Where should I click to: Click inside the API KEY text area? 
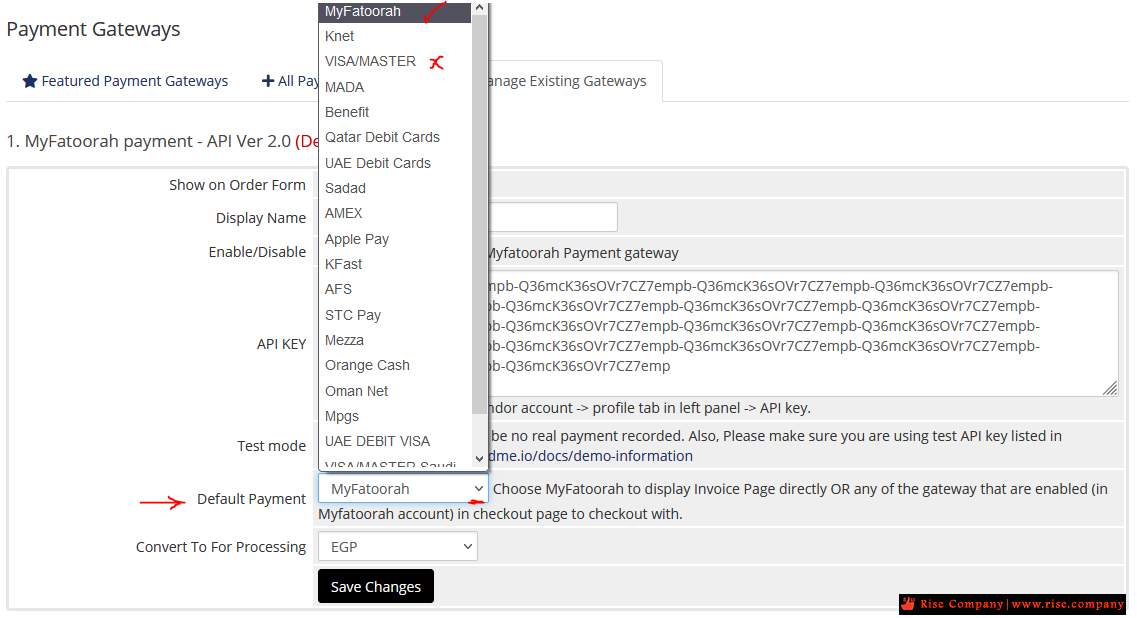click(x=802, y=334)
